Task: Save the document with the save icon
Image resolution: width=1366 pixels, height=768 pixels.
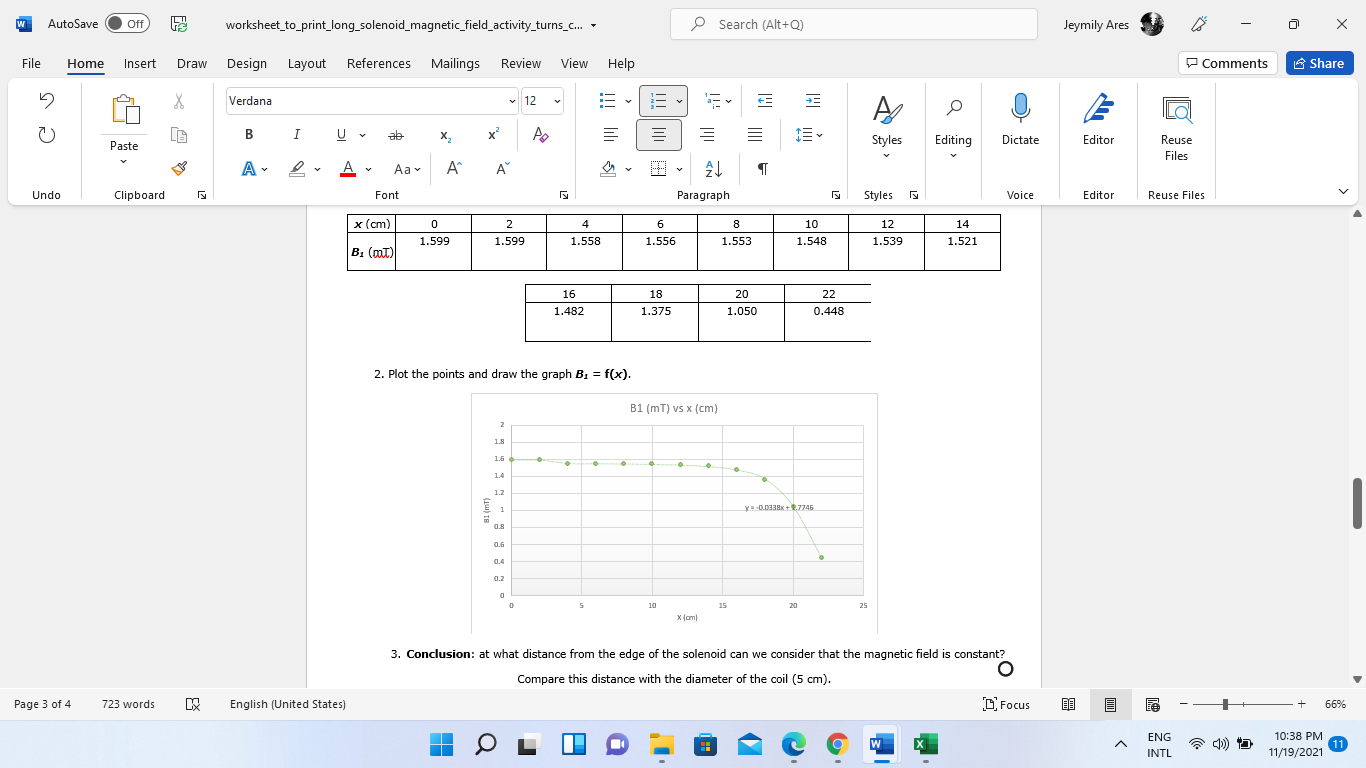Action: 180,24
